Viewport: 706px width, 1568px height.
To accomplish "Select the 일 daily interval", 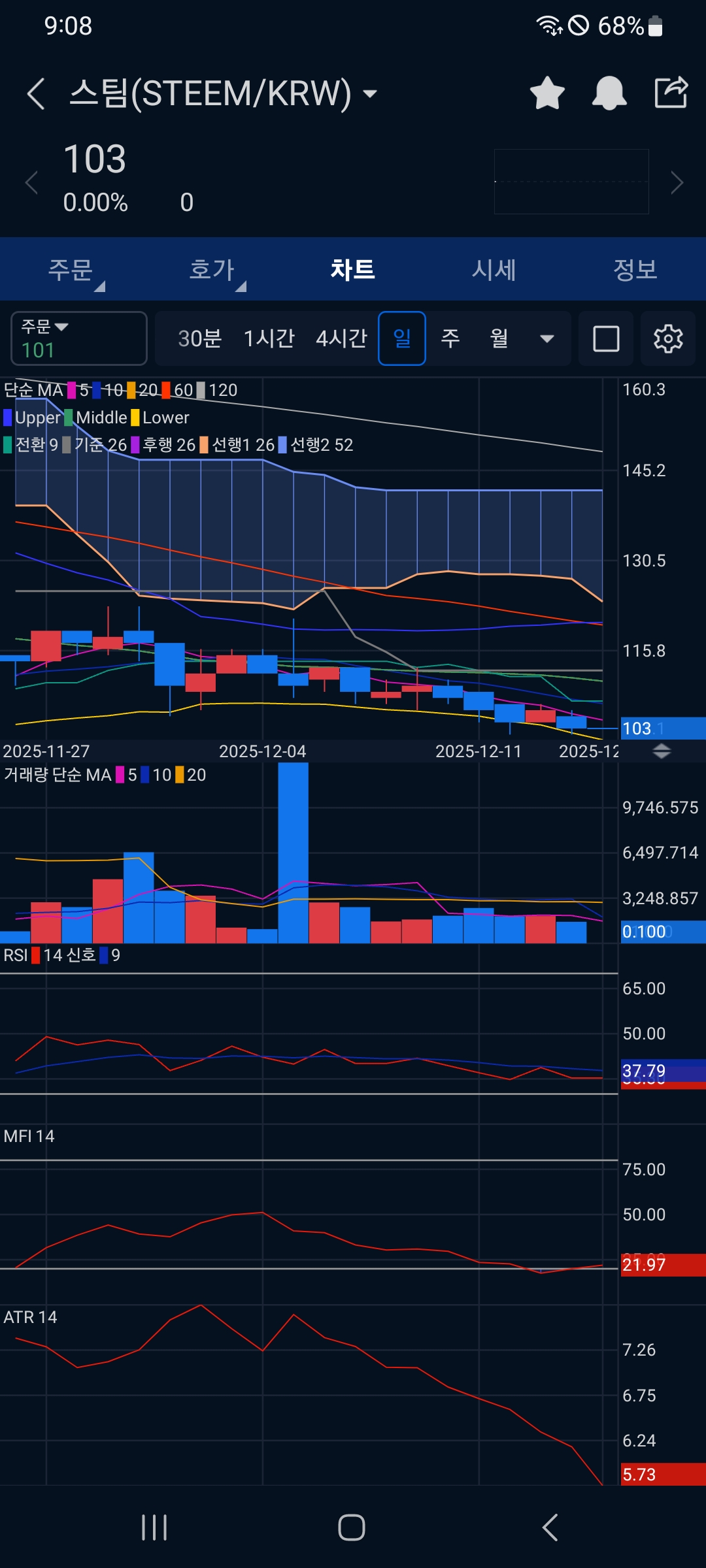I will tap(402, 338).
